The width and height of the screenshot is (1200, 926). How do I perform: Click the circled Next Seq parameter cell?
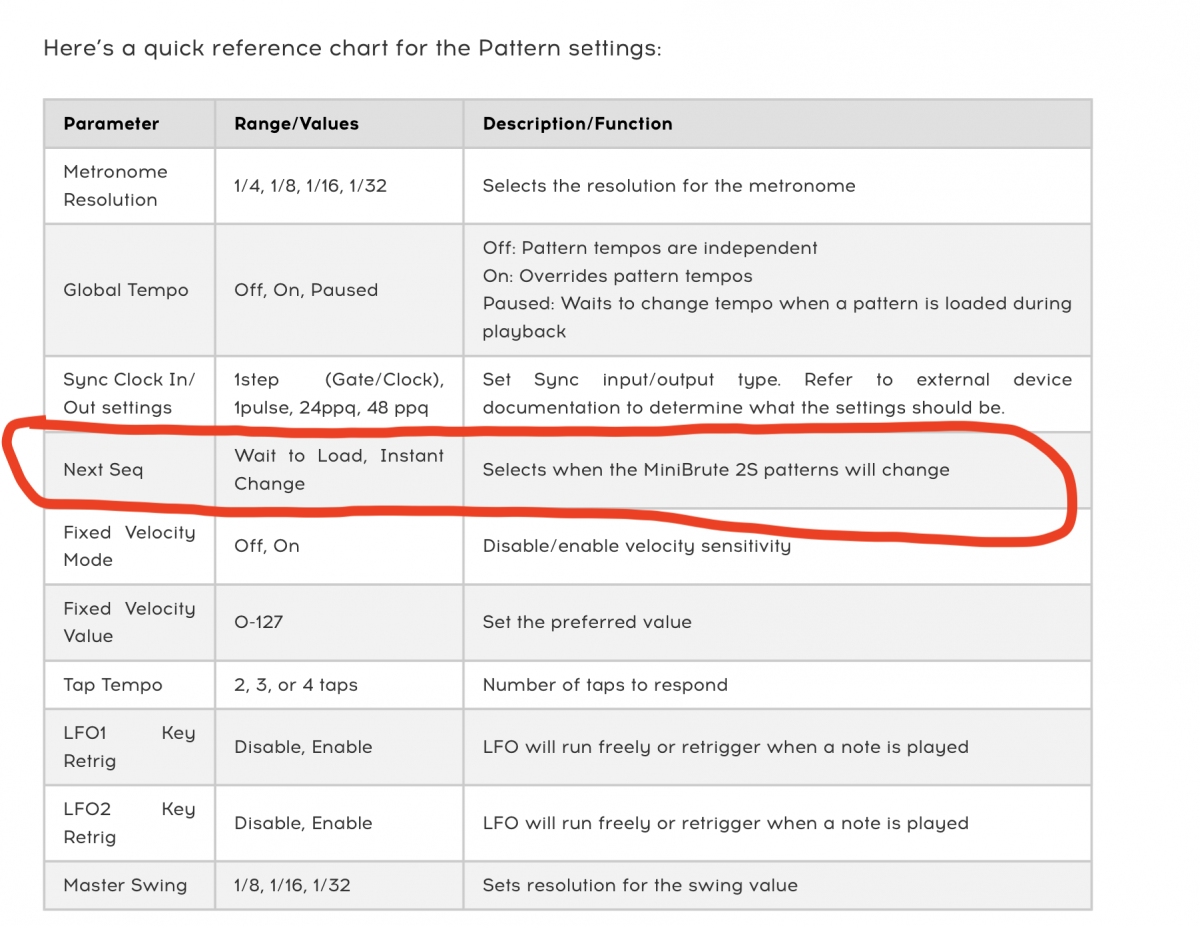click(x=129, y=470)
